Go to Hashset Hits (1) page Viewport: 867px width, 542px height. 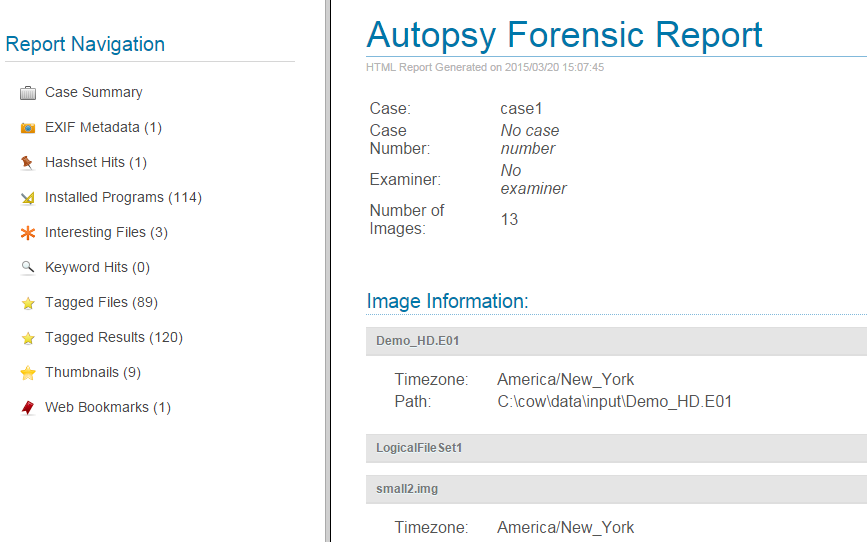pyautogui.click(x=96, y=162)
